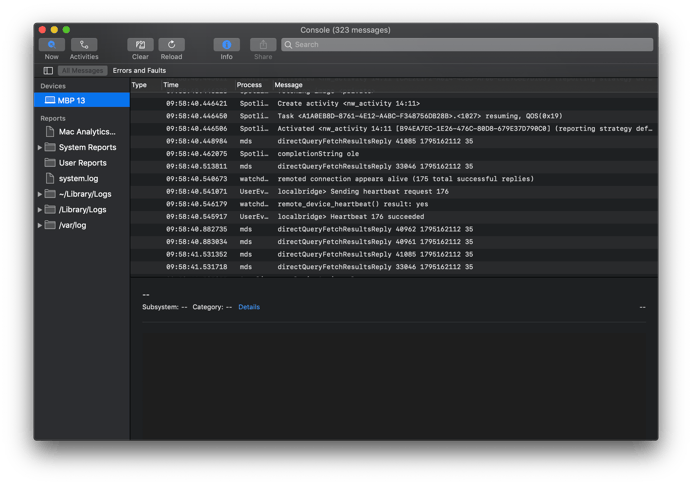Viewport: 692px width, 485px height.
Task: Click the Mac Analytics document icon
Action: (x=50, y=132)
